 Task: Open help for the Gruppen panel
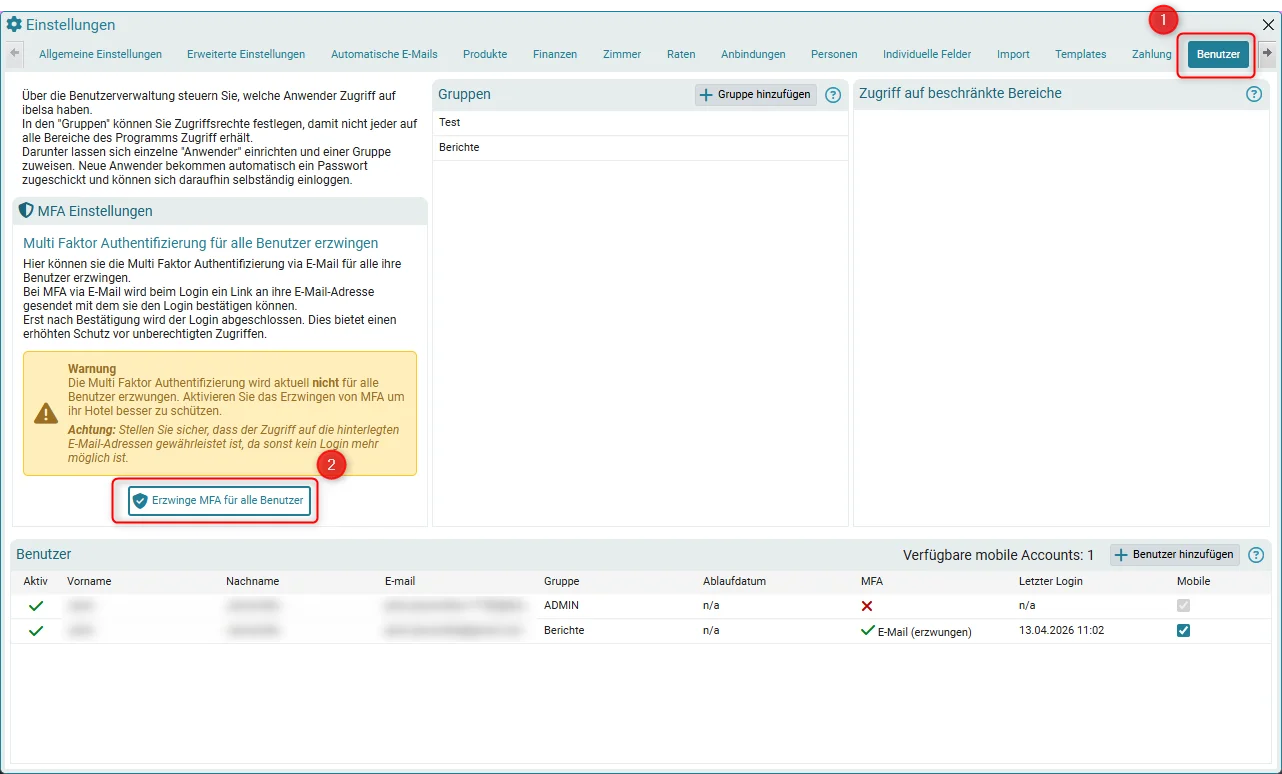coord(833,95)
